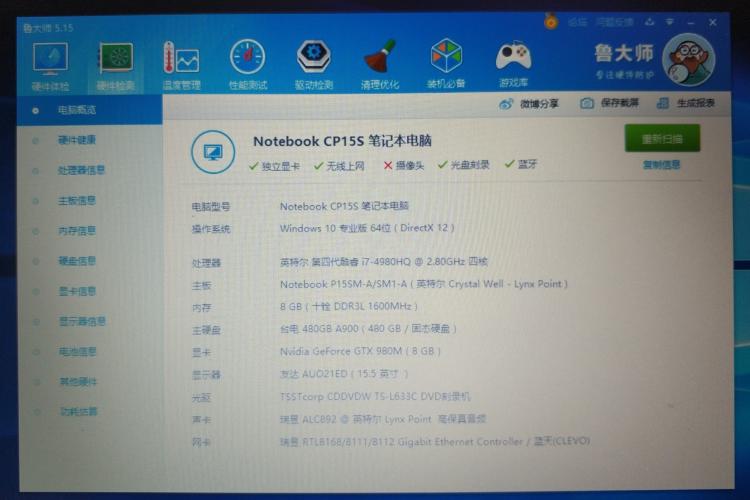Click 480GB A900 main disk value
The width and height of the screenshot is (750, 500).
368,329
